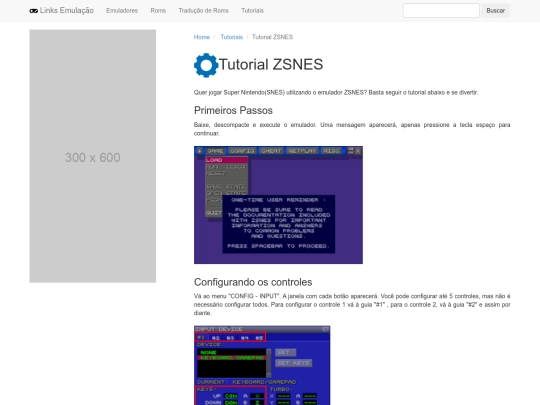Follow the Tutoriais breadcrumb link
This screenshot has width=540, height=405.
tap(231, 37)
